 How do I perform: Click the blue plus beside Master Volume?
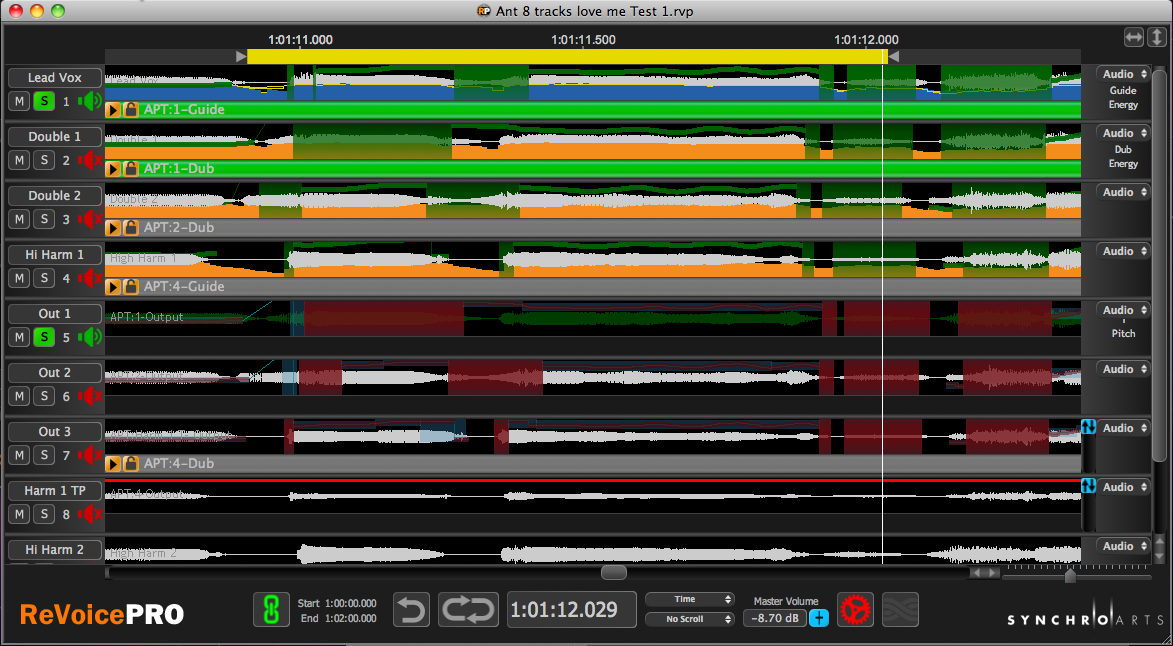[819, 618]
